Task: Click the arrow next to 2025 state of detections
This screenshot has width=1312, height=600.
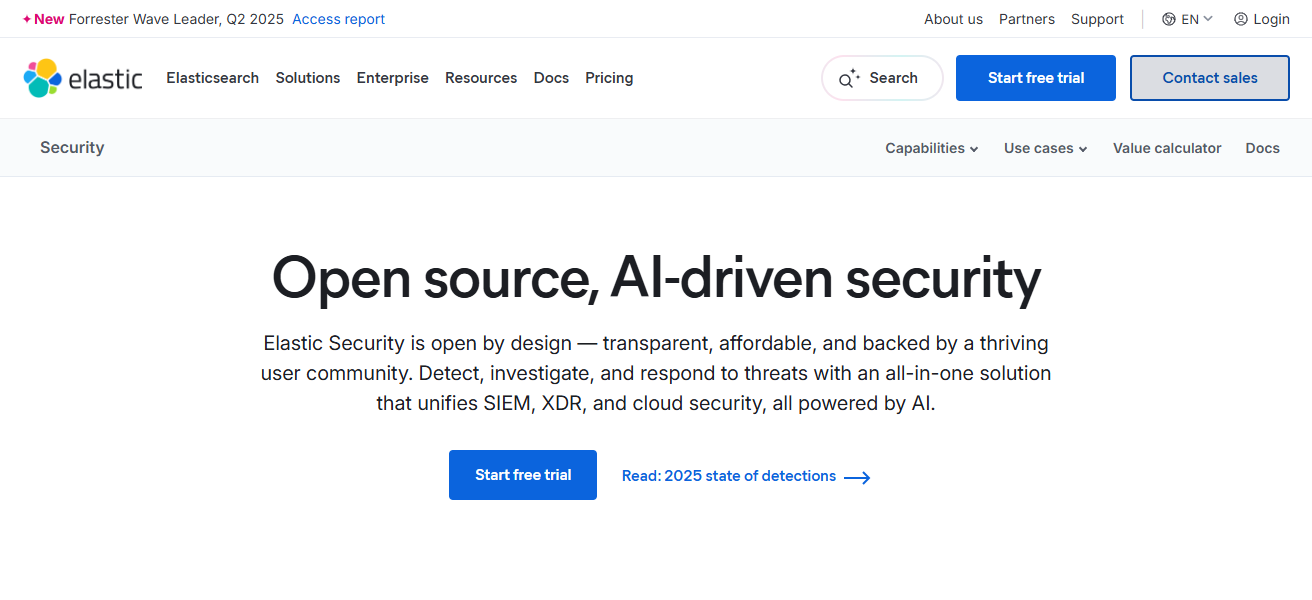Action: click(x=857, y=477)
